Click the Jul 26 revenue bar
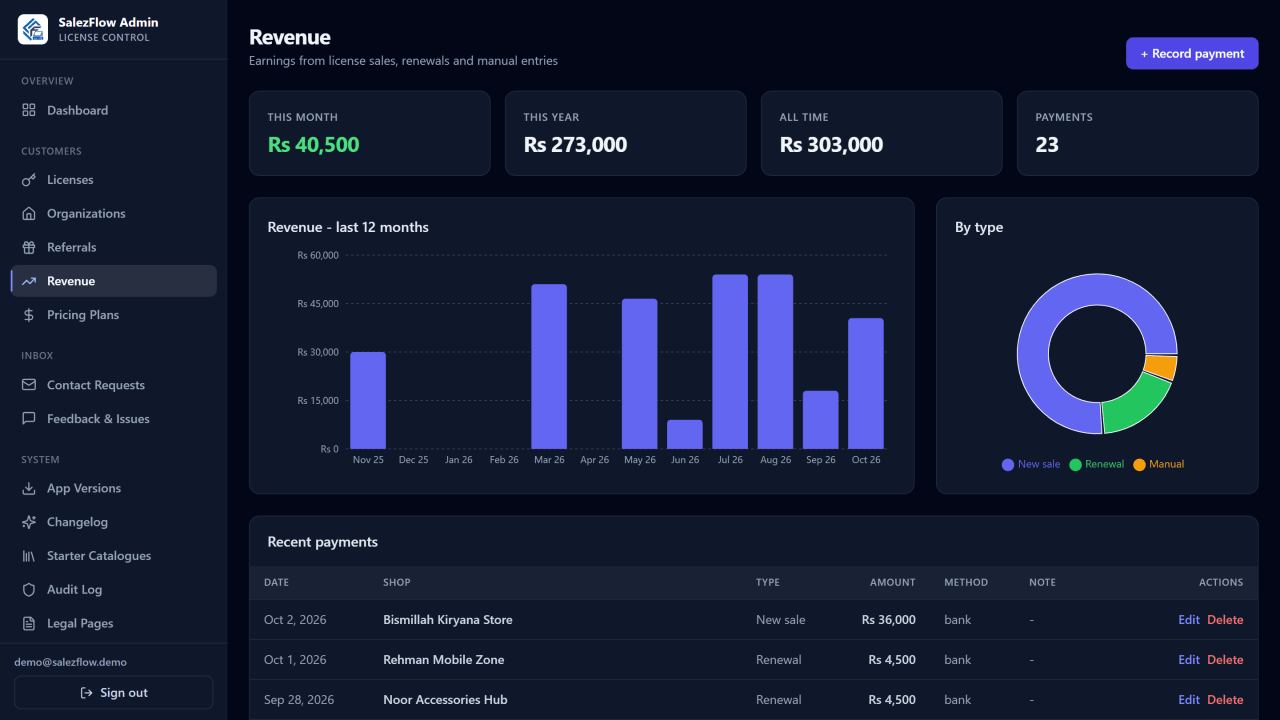This screenshot has width=1280, height=720. pos(730,362)
